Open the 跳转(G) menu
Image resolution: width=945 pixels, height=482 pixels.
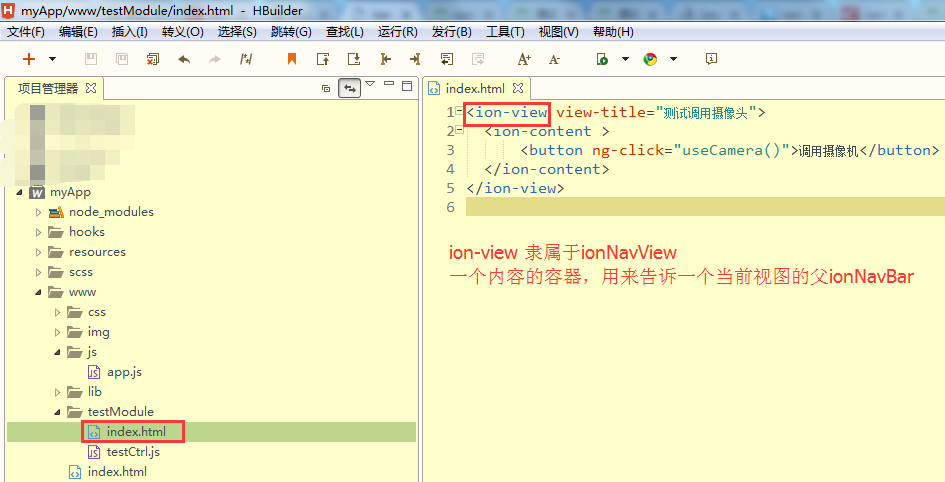pos(291,32)
